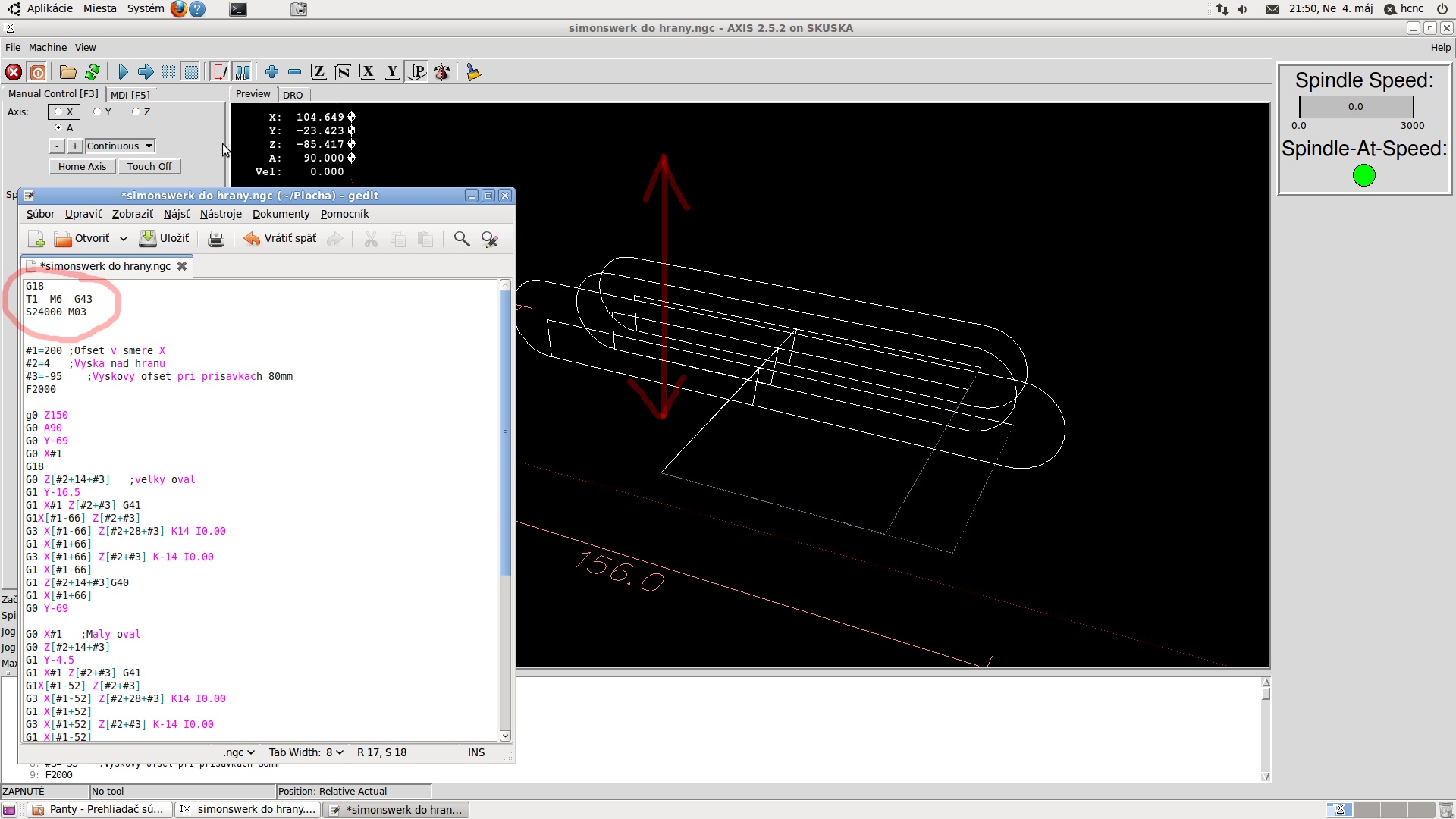
Task: Switch to the MDI [F5] tab
Action: coord(130,95)
